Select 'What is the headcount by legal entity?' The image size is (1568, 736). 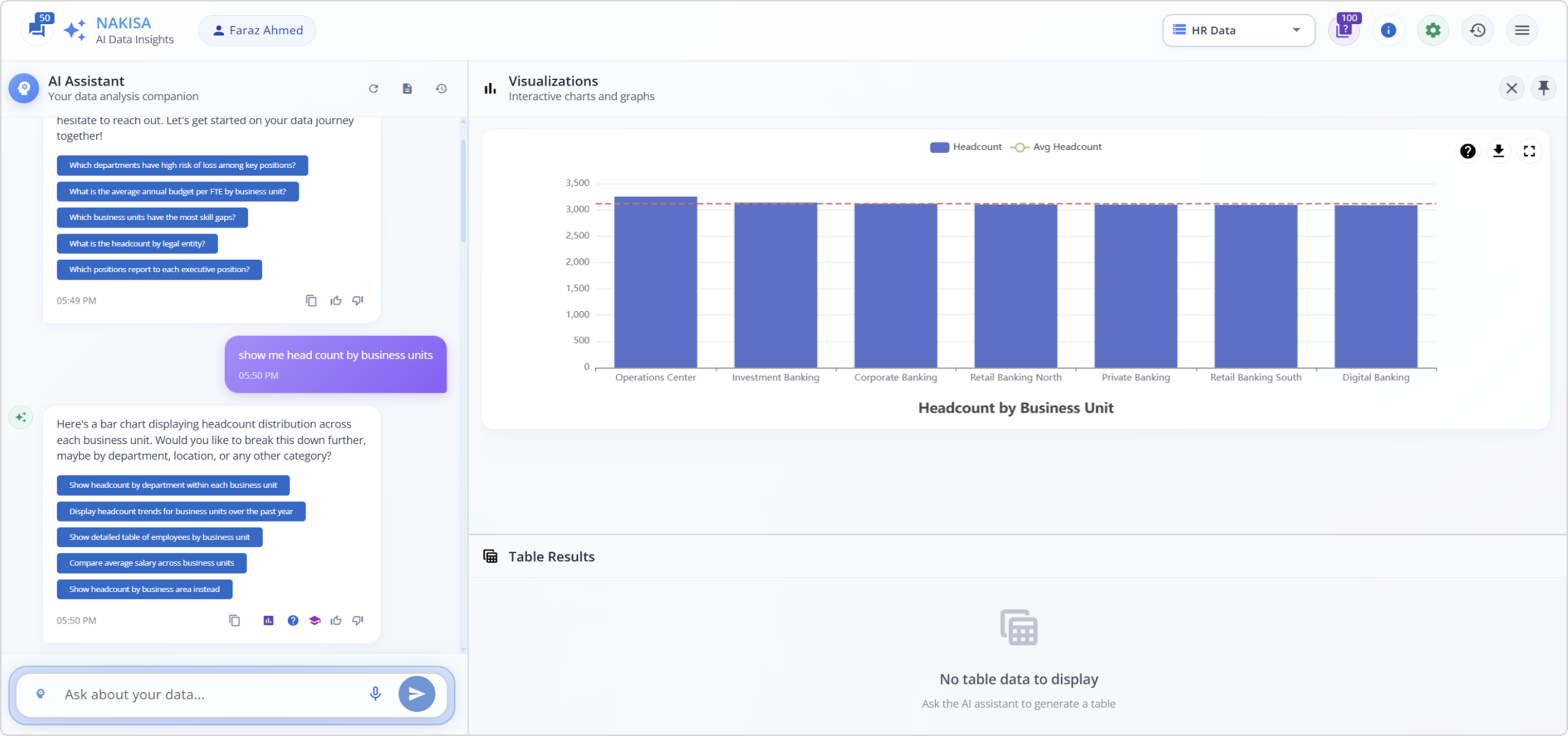point(137,243)
